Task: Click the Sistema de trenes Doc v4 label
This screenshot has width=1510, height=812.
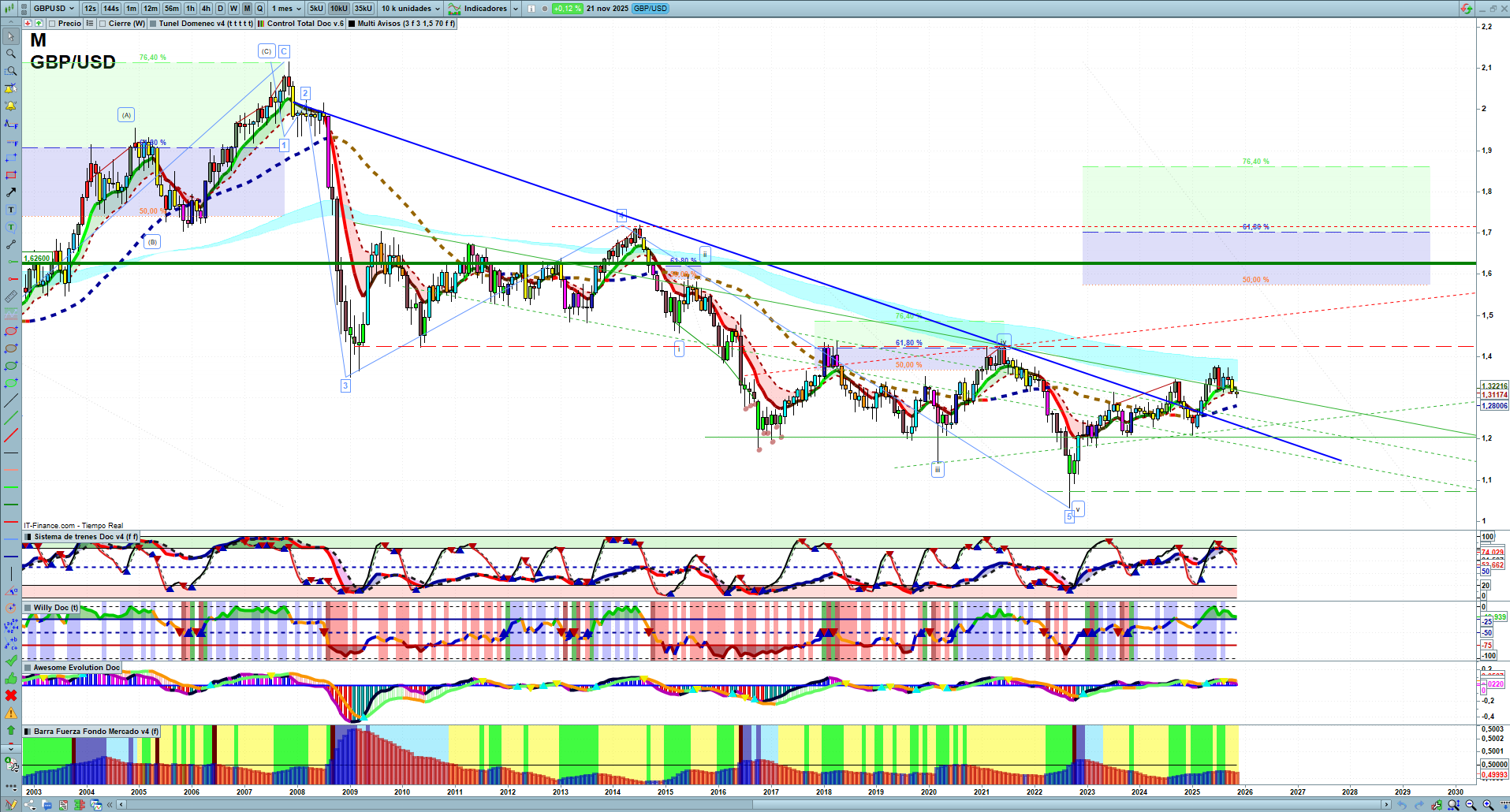Action: tap(86, 537)
